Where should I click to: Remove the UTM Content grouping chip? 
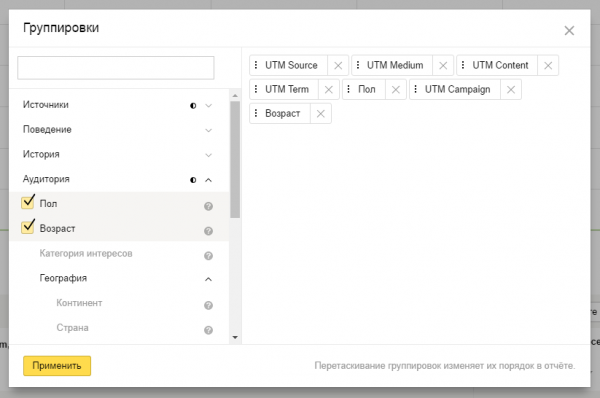coord(548,65)
